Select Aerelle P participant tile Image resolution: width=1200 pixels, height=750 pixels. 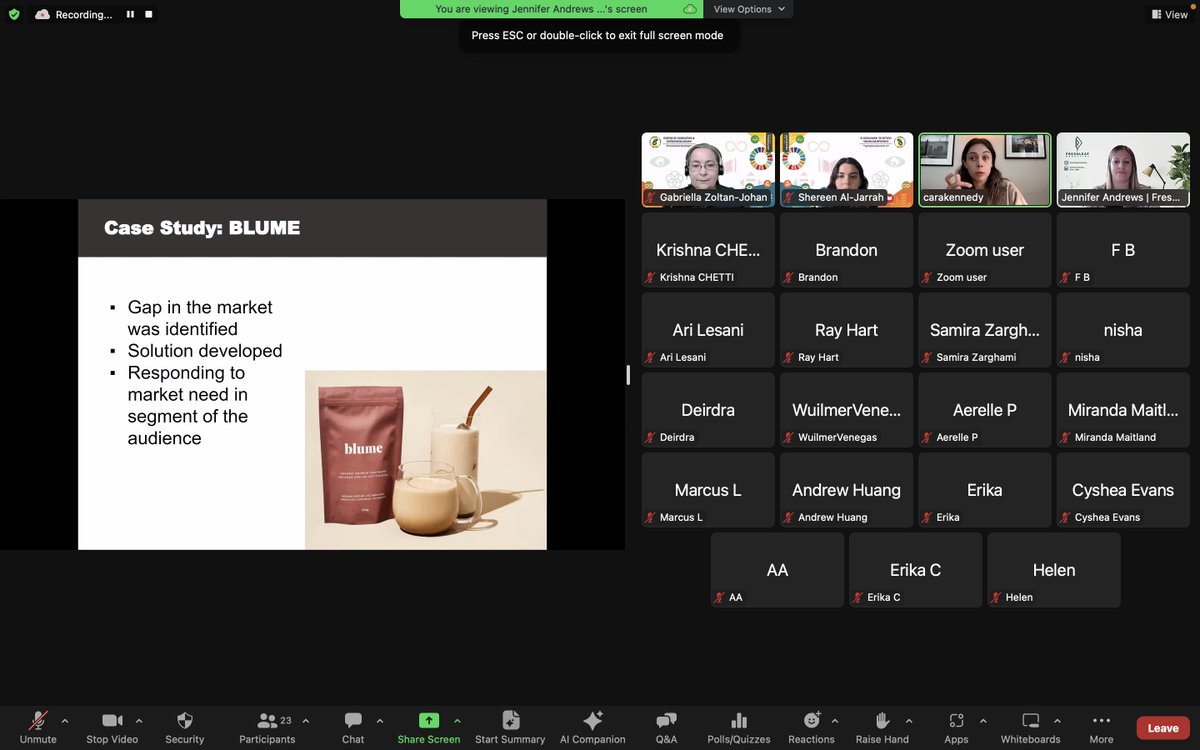coord(985,410)
